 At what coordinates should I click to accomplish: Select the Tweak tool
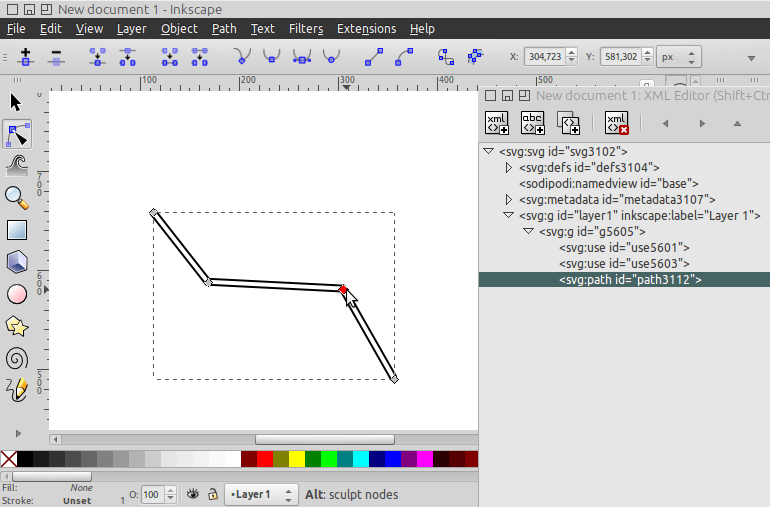point(17,166)
